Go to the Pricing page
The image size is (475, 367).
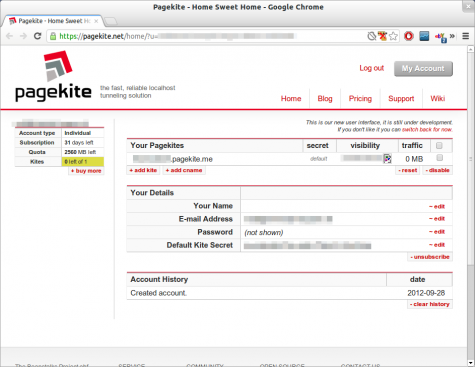coord(360,99)
